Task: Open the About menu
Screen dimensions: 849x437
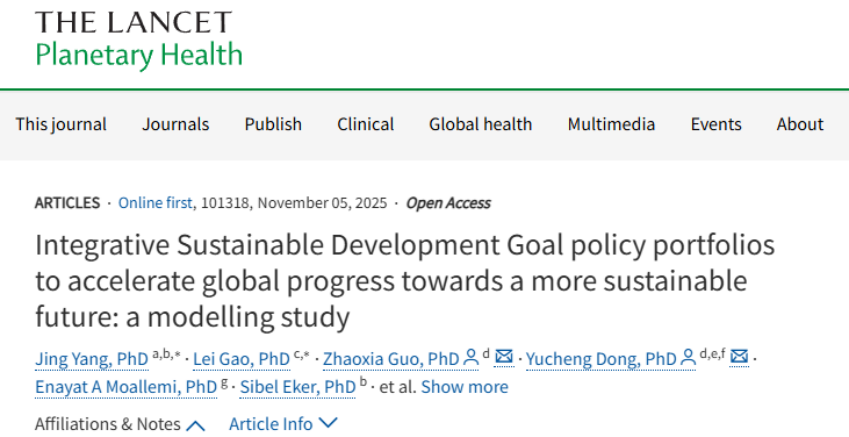Action: click(800, 124)
